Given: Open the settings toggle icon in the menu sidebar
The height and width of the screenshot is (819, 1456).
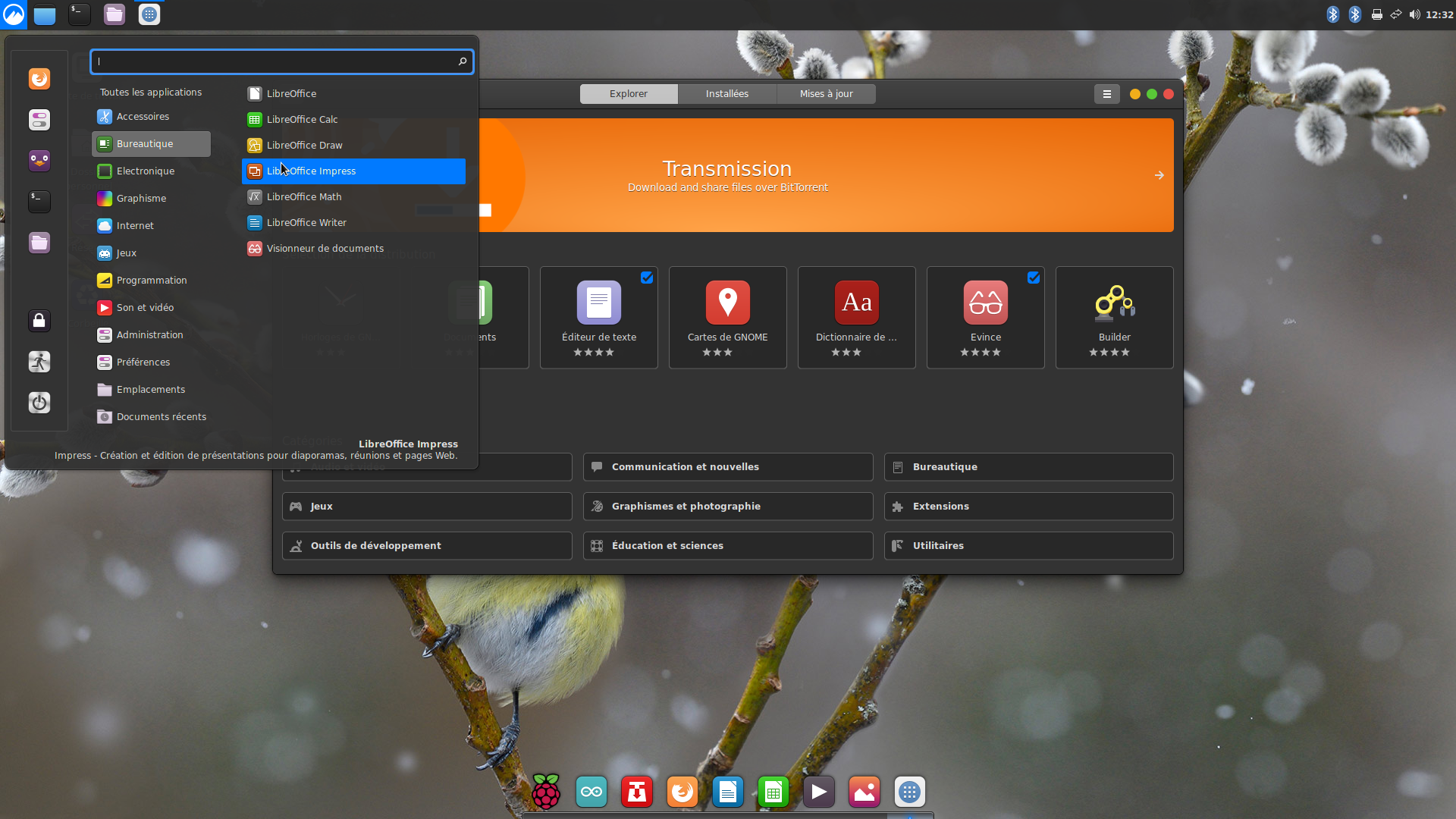Looking at the screenshot, I should coord(39,120).
